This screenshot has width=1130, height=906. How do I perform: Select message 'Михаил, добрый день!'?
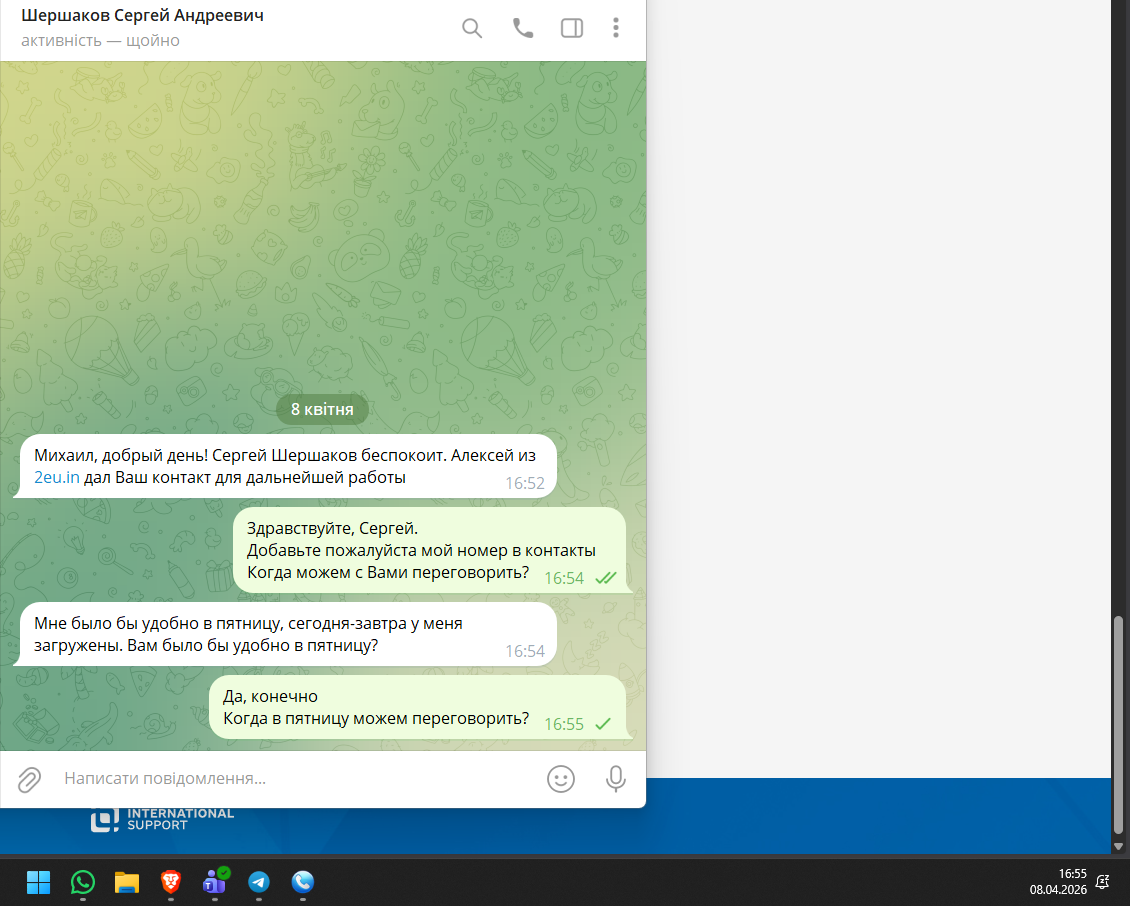coord(288,466)
